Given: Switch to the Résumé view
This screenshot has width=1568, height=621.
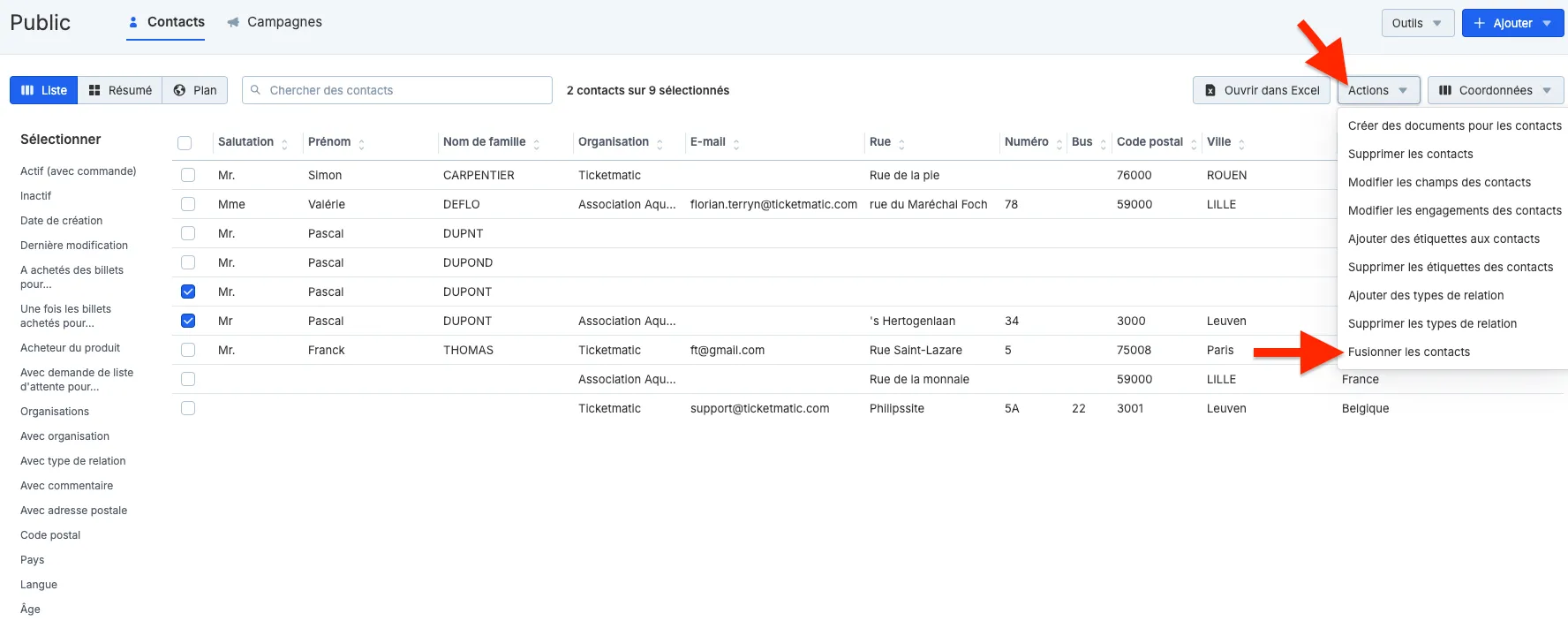Looking at the screenshot, I should 120,90.
